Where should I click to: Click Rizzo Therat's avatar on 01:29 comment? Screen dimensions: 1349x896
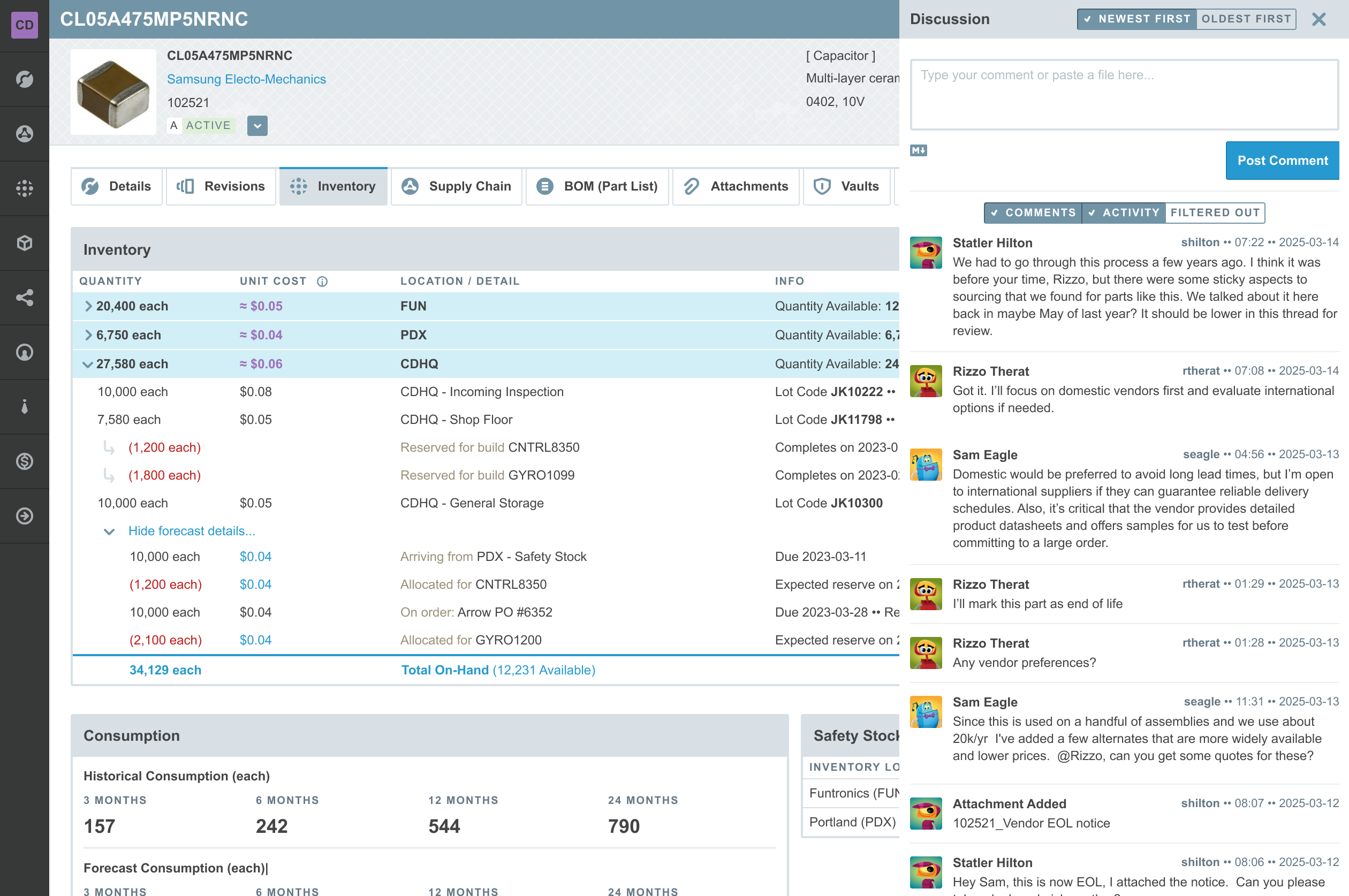926,594
